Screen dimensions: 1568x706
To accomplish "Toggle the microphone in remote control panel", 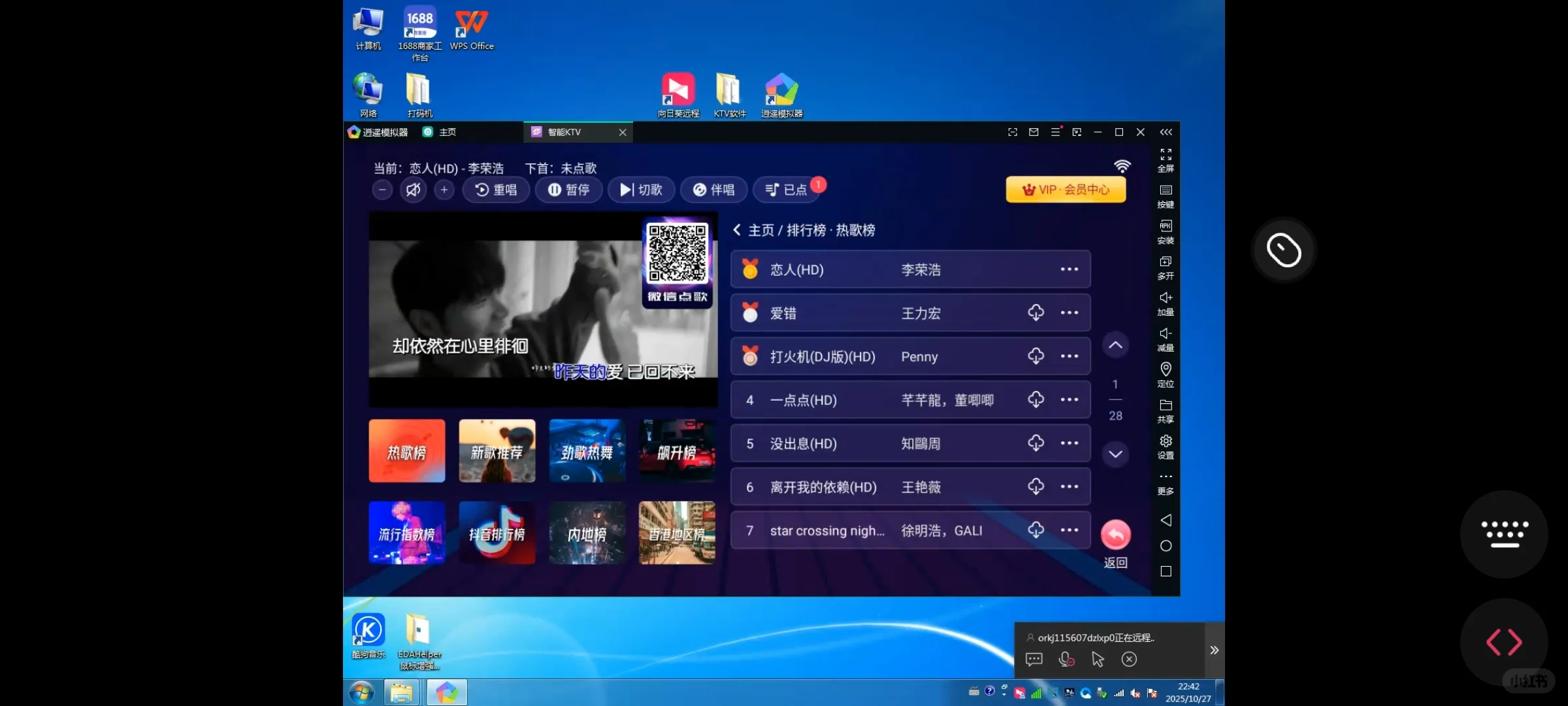I will click(x=1066, y=659).
